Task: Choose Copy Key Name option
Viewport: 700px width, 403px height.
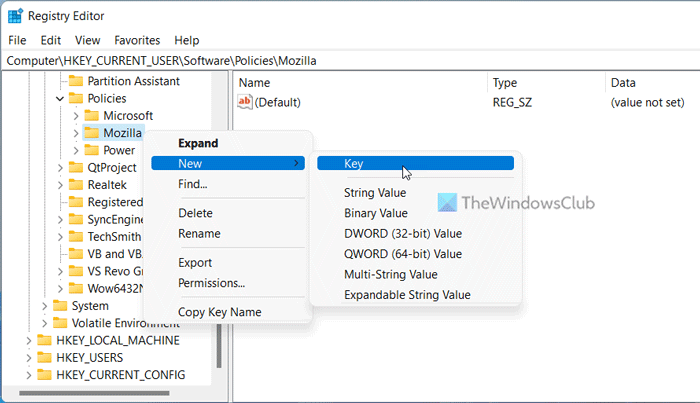Action: 228,312
